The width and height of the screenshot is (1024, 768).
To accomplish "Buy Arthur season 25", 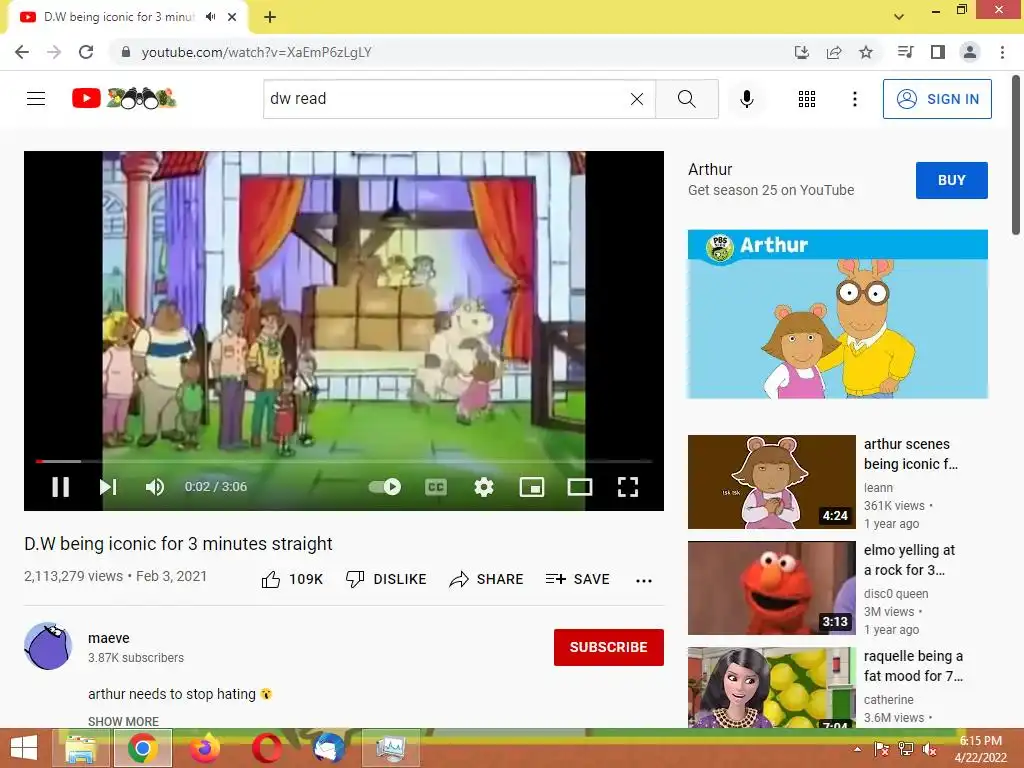I will (x=952, y=180).
